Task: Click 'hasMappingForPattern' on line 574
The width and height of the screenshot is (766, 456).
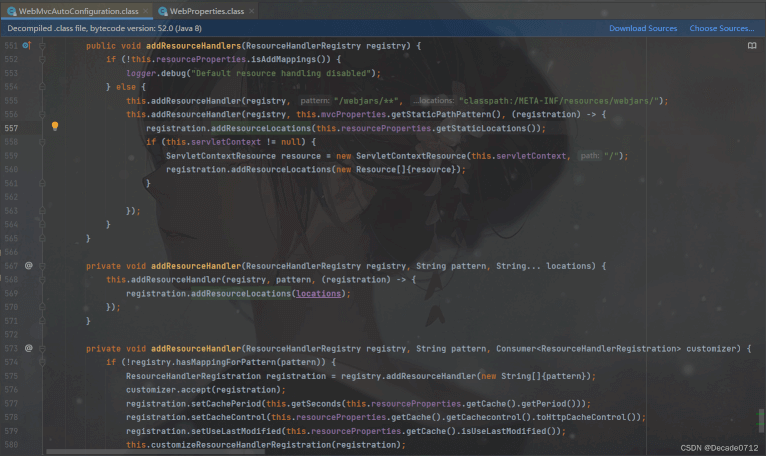Action: (x=226, y=362)
